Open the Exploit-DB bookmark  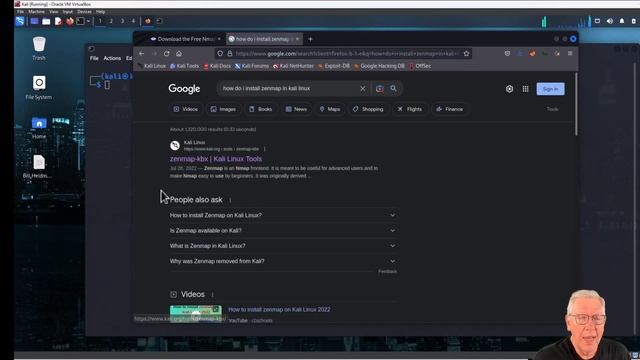[x=334, y=66]
